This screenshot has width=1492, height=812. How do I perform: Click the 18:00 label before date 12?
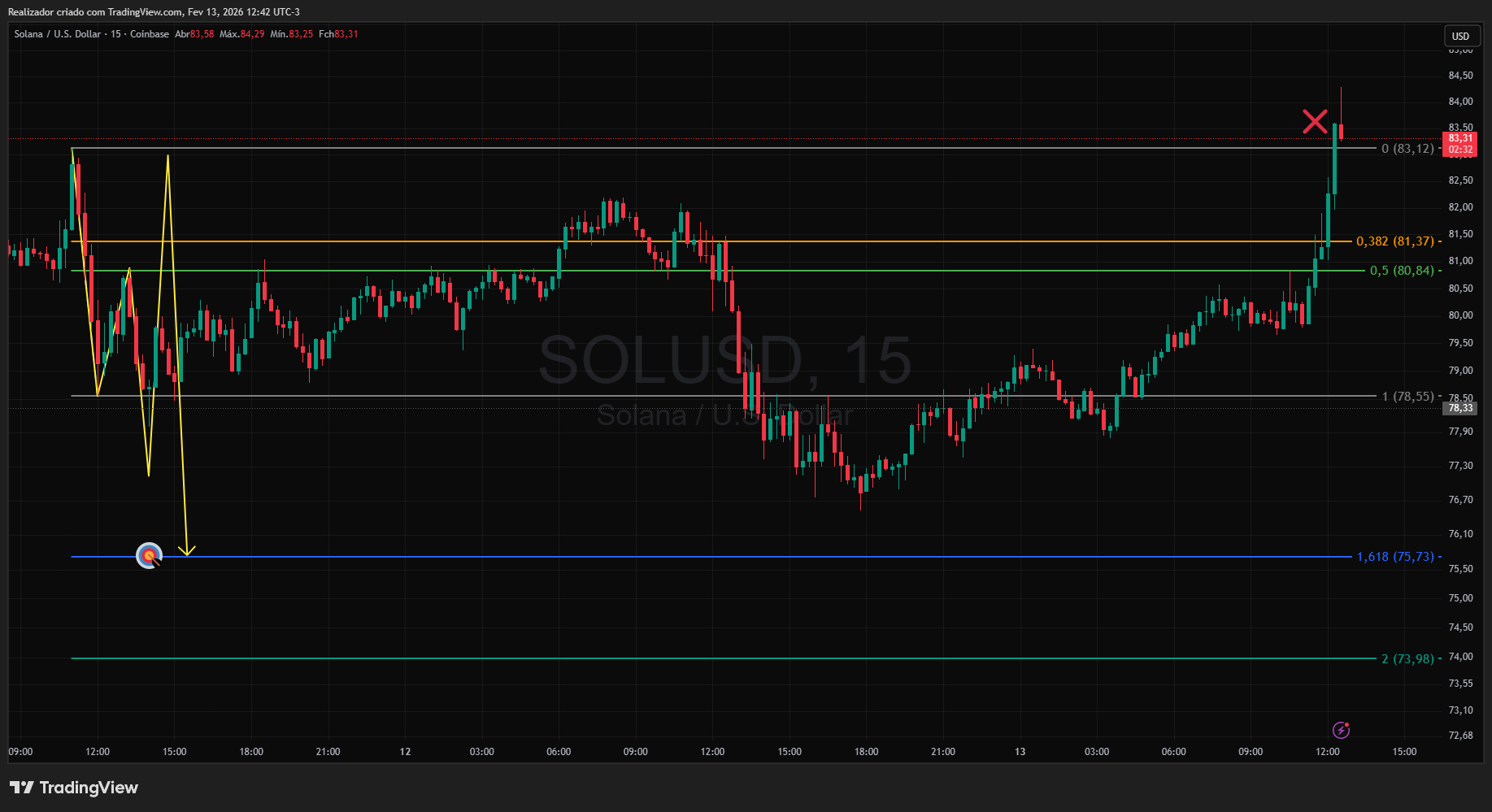tap(251, 752)
